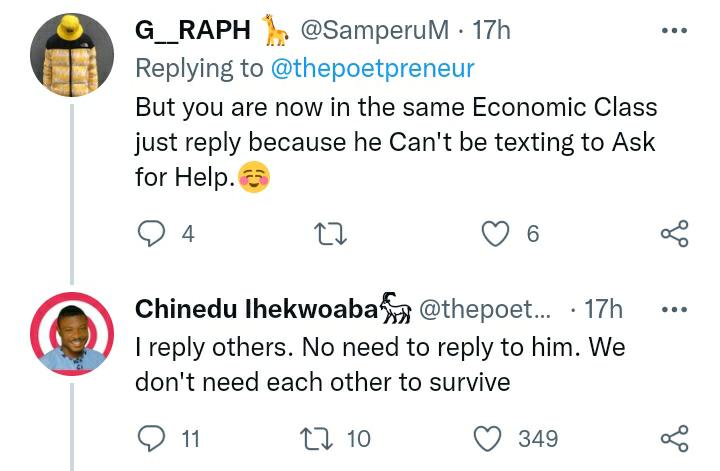Share Chinedu Ihekwoaba's tweet
This screenshot has width=720, height=471.
675,438
